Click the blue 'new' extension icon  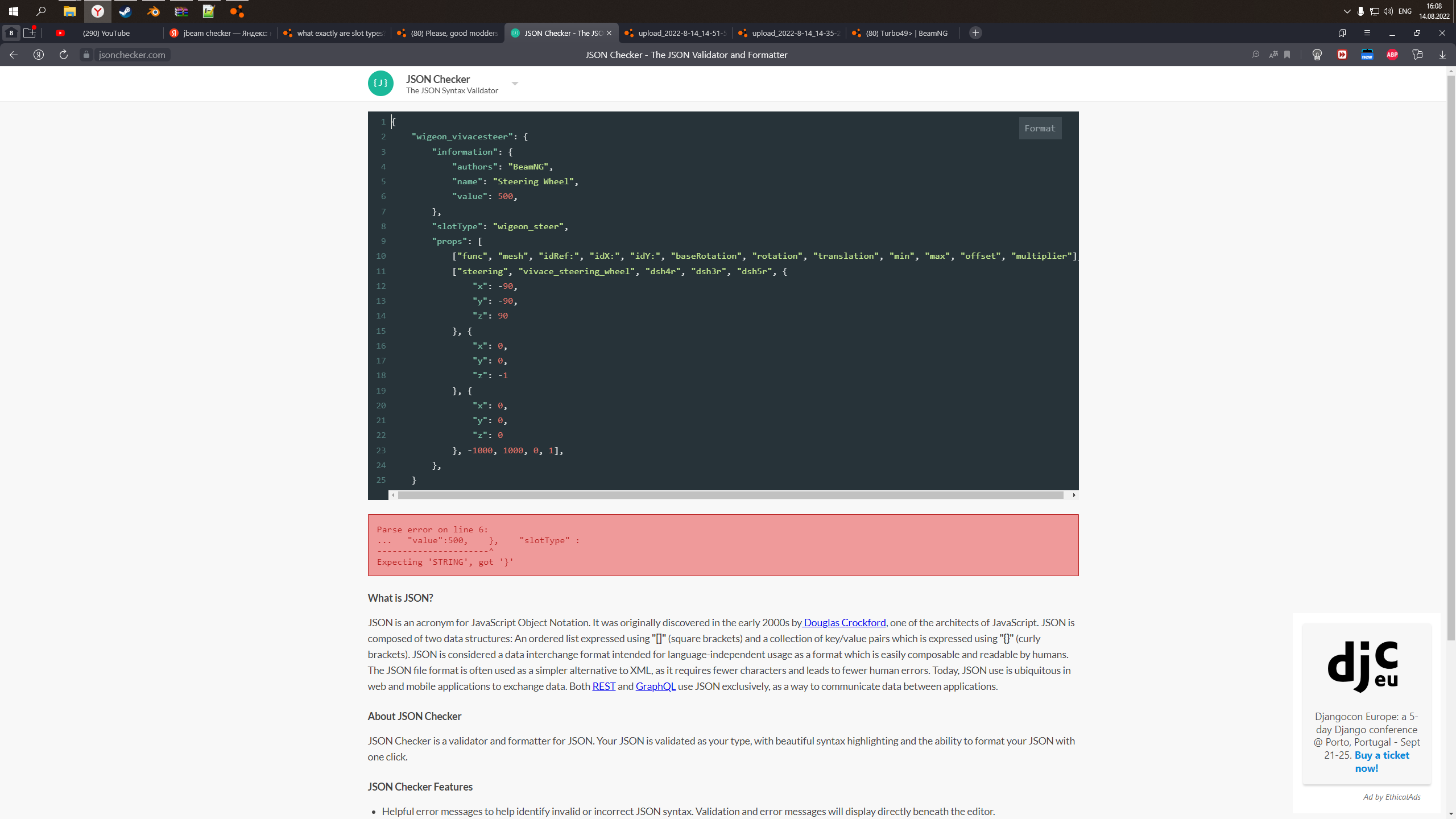1367,55
